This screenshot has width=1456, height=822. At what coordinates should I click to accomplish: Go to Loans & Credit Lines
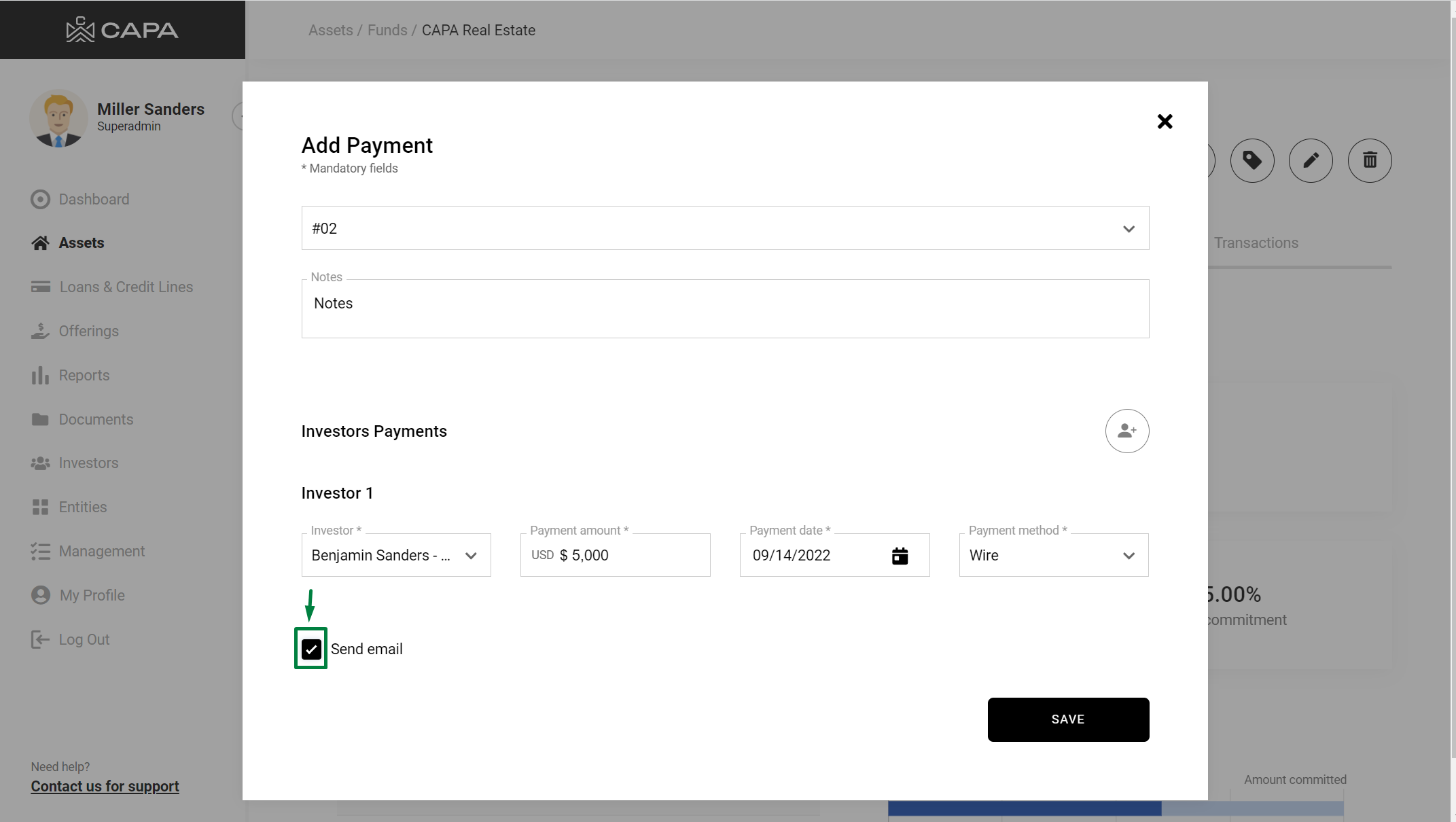126,287
